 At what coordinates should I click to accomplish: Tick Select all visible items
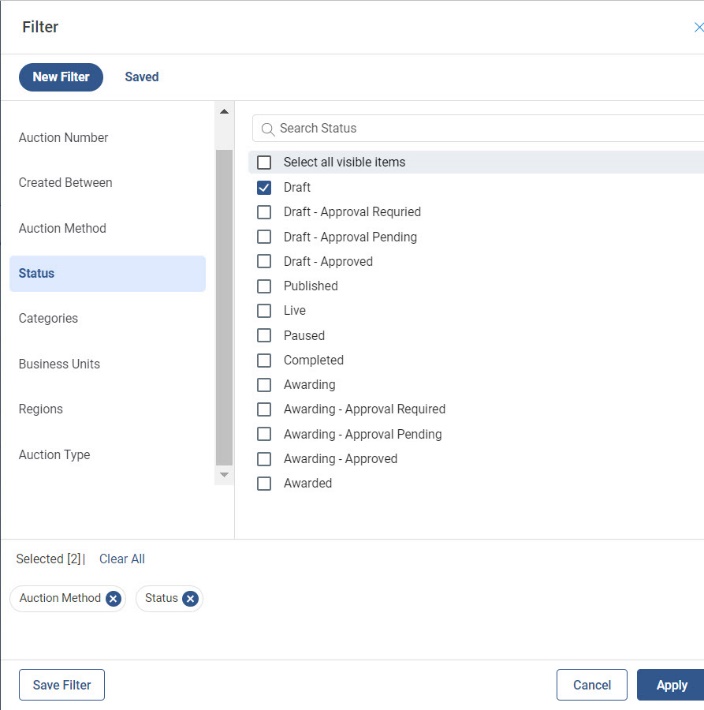click(264, 162)
